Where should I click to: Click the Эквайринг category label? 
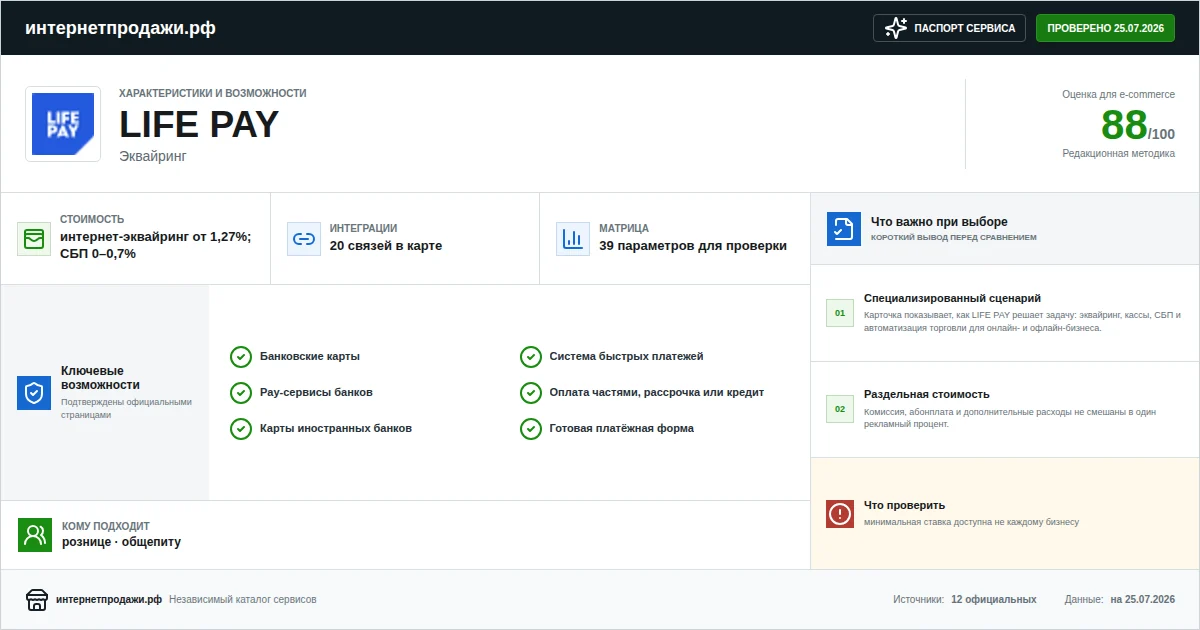(153, 156)
